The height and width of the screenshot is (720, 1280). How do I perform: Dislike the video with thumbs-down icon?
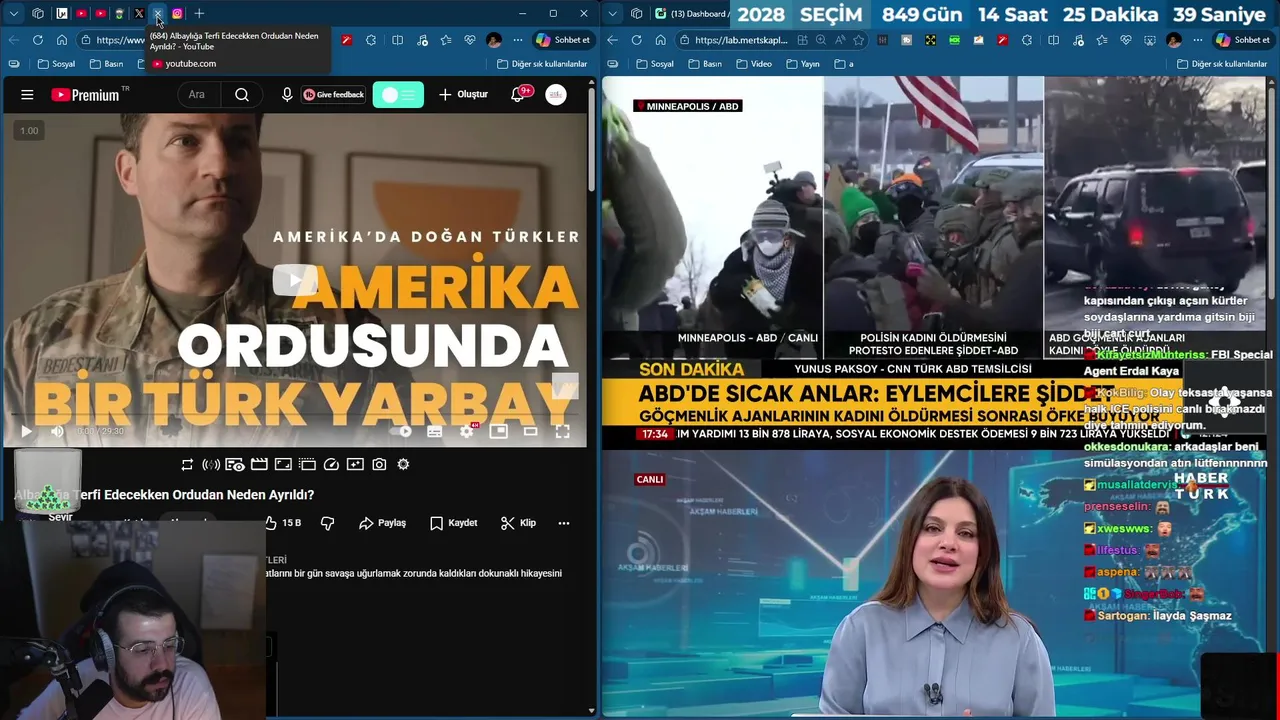pos(327,523)
